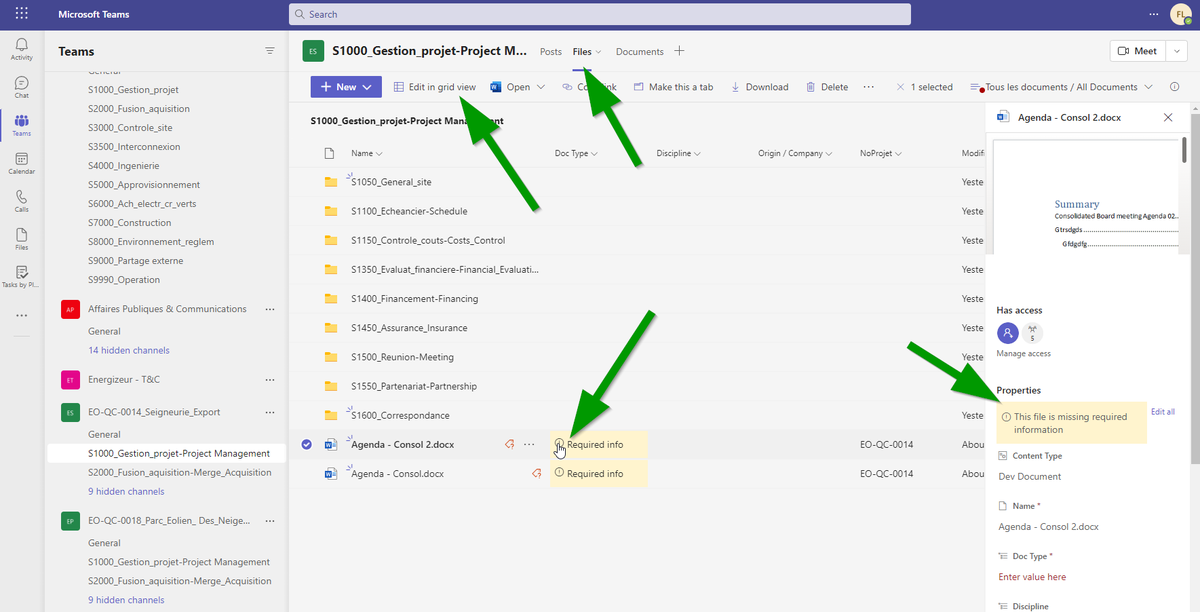Clear selection with the X next to 1 selected
Image resolution: width=1200 pixels, height=612 pixels.
[x=900, y=87]
